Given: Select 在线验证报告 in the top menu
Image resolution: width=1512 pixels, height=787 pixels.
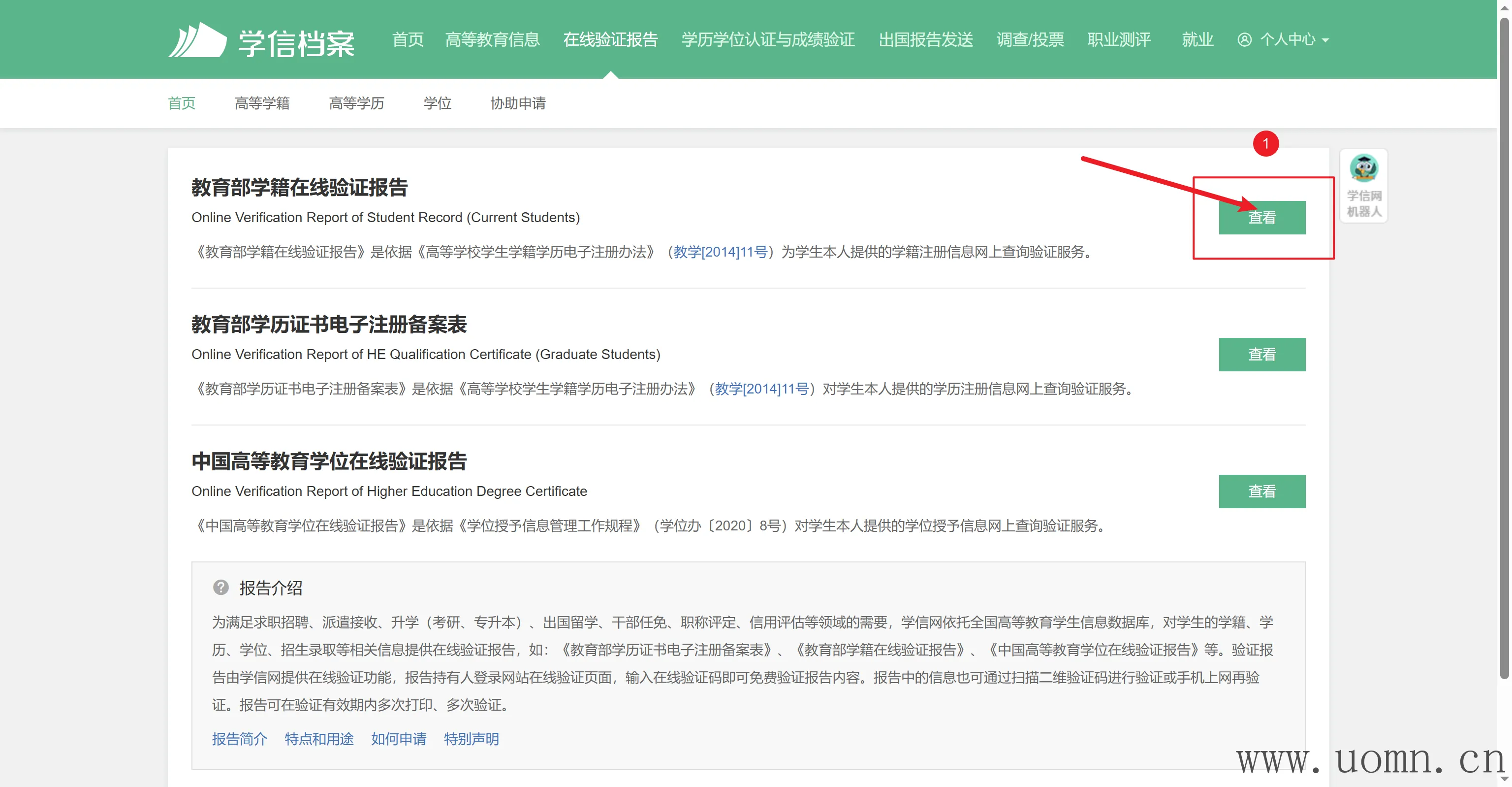Looking at the screenshot, I should click(610, 39).
